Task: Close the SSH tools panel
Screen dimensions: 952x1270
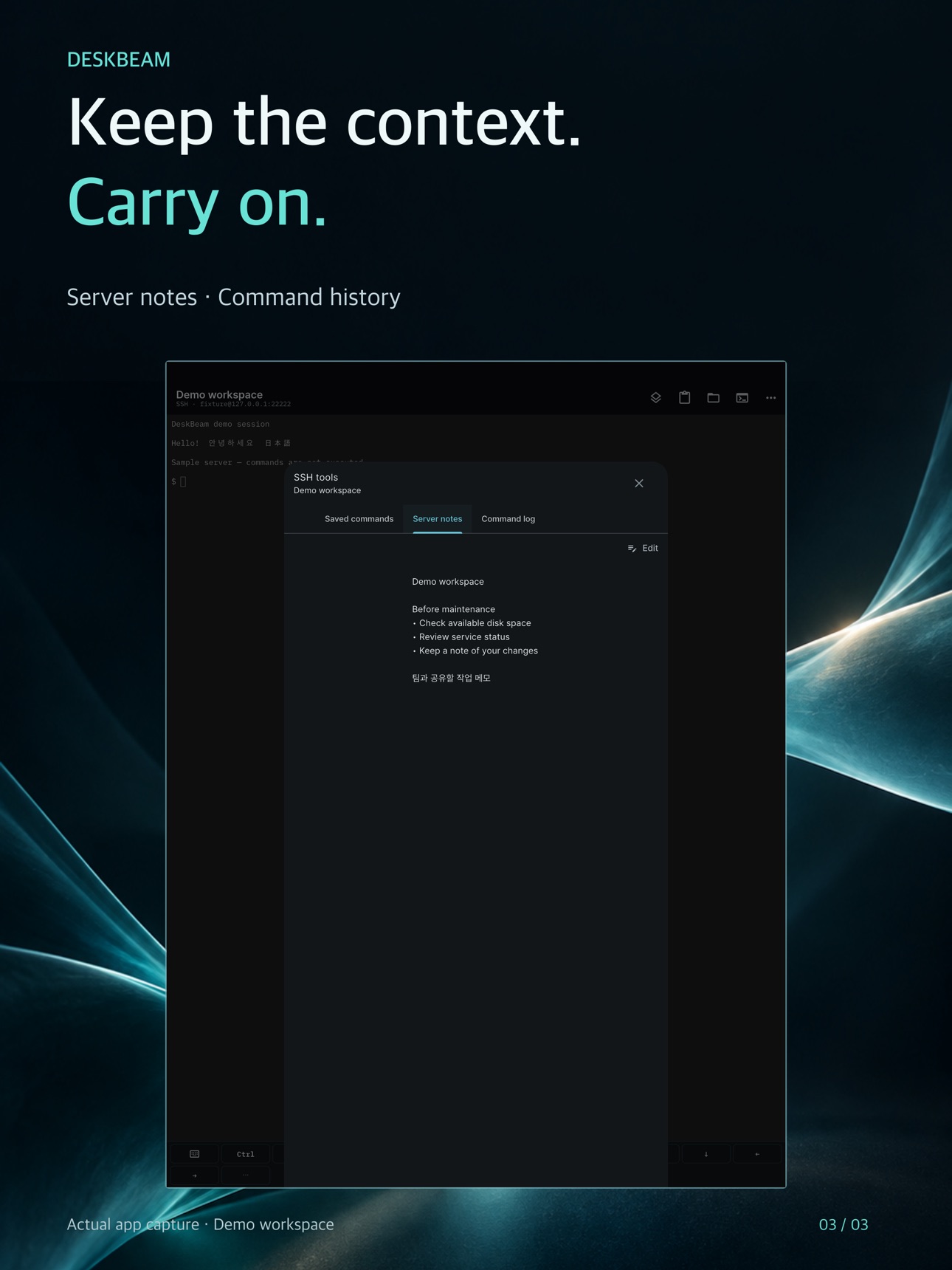Action: coord(639,484)
